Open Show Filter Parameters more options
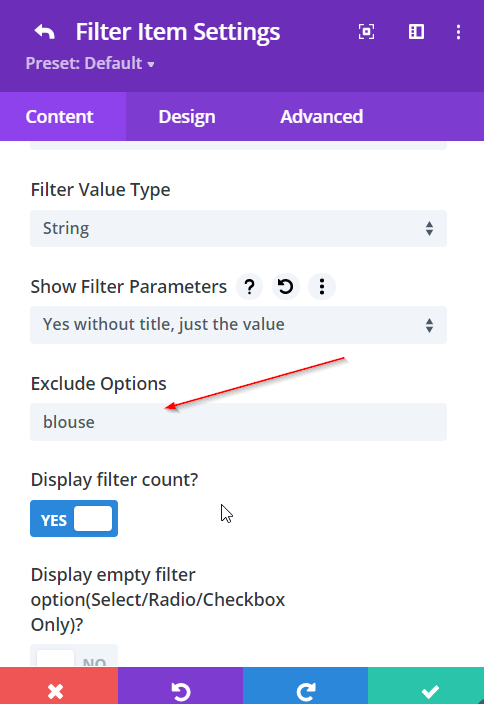The width and height of the screenshot is (484, 704). pos(321,286)
